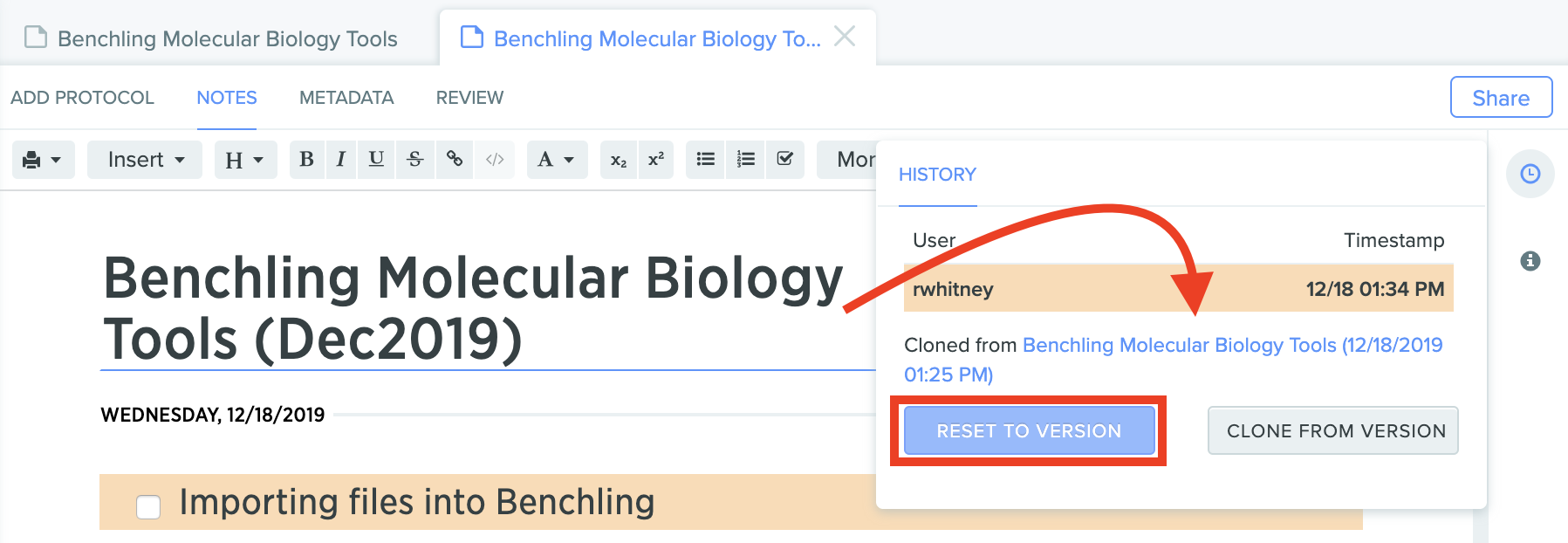Open the history clock icon
Image resolution: width=1568 pixels, height=543 pixels.
pyautogui.click(x=1530, y=174)
